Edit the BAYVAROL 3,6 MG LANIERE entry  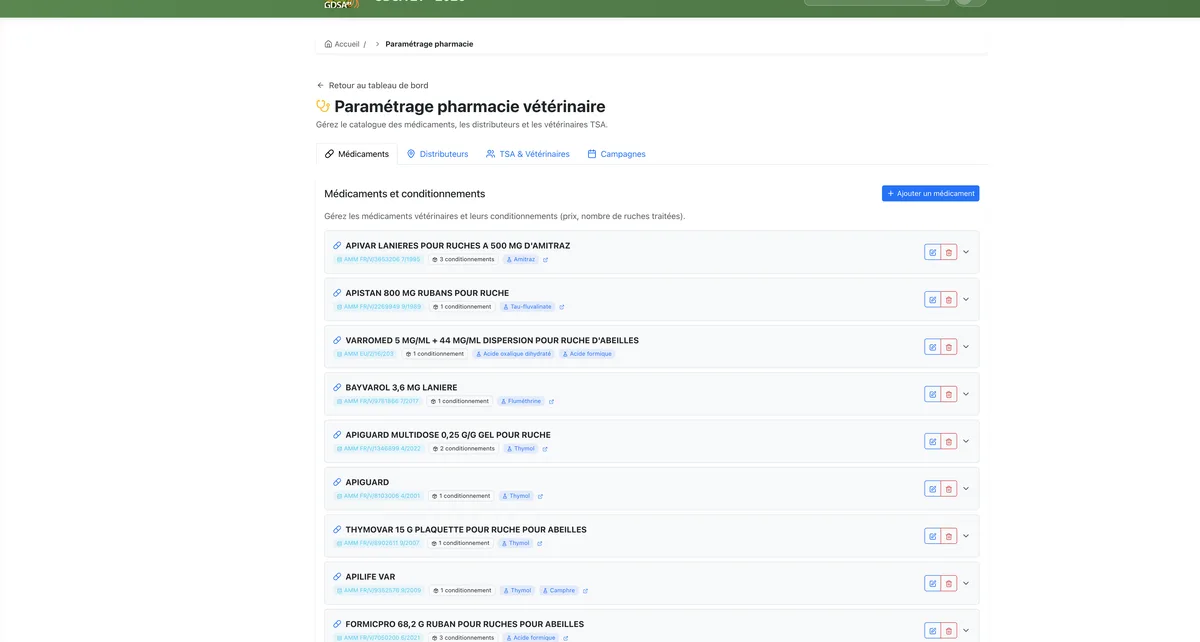coord(931,393)
